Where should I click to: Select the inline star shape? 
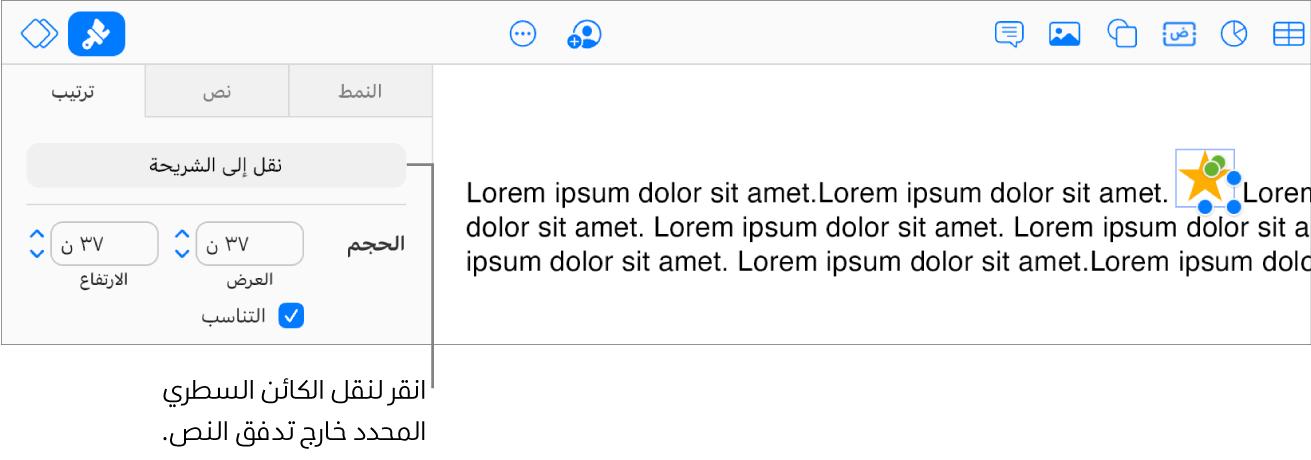[x=1205, y=180]
